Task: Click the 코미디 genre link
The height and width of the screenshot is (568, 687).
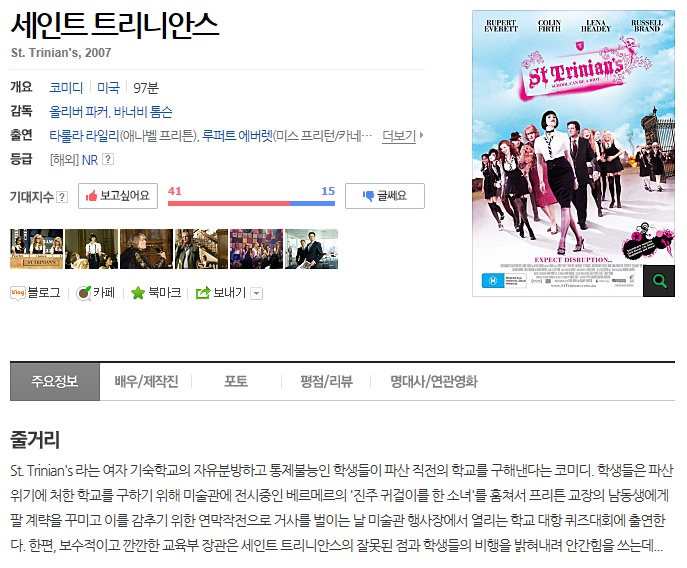Action: [x=66, y=88]
